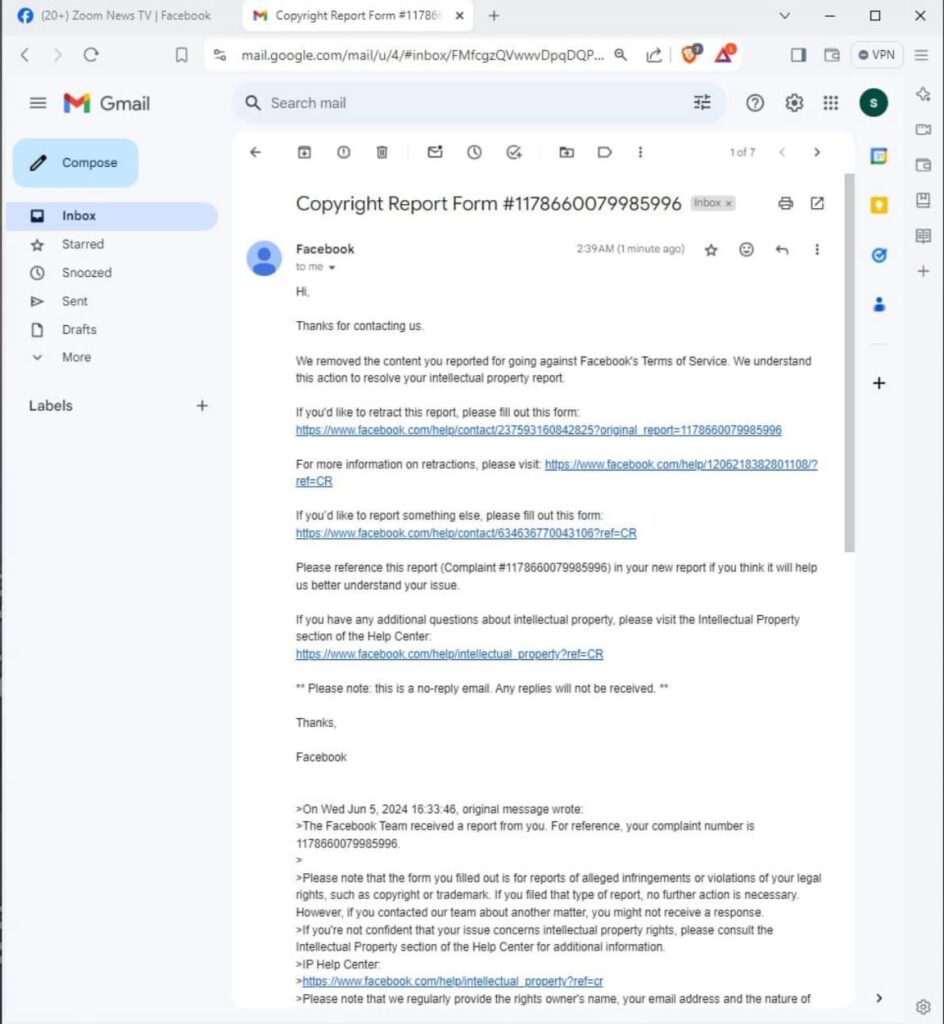This screenshot has height=1024, width=944.
Task: Open the quoted IP Help Center link
Action: click(452, 982)
